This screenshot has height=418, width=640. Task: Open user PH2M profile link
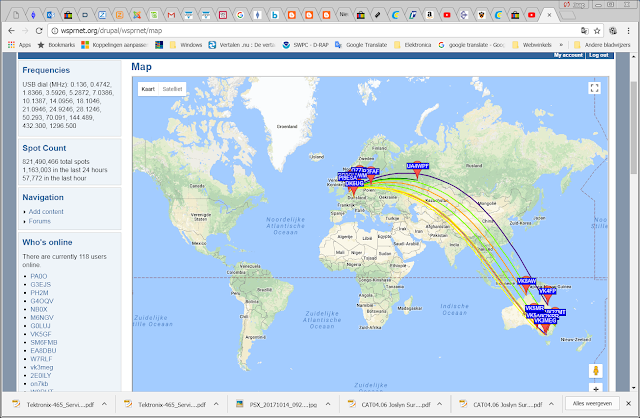(x=39, y=293)
